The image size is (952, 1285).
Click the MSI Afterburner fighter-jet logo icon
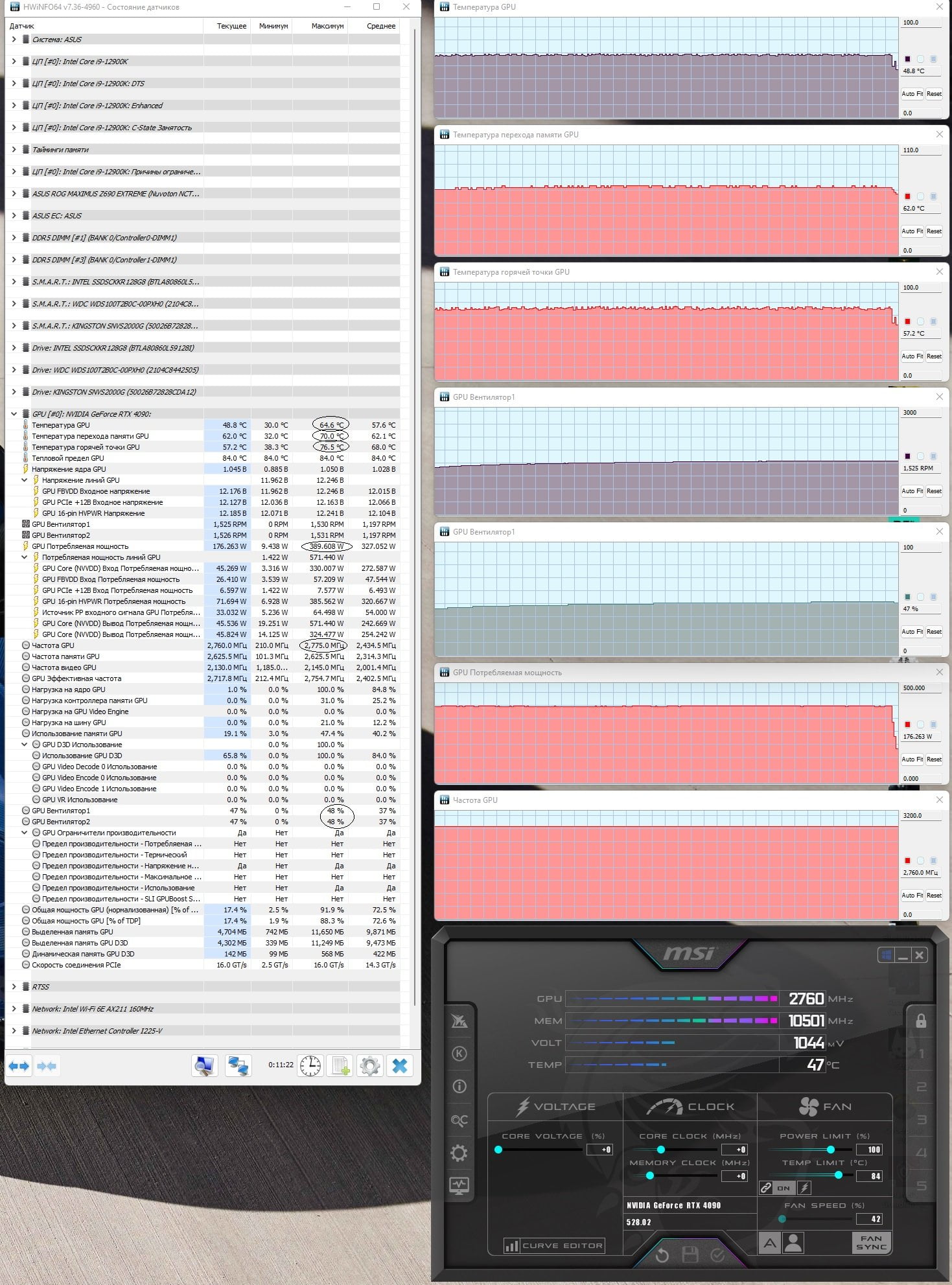pyautogui.click(x=459, y=1021)
